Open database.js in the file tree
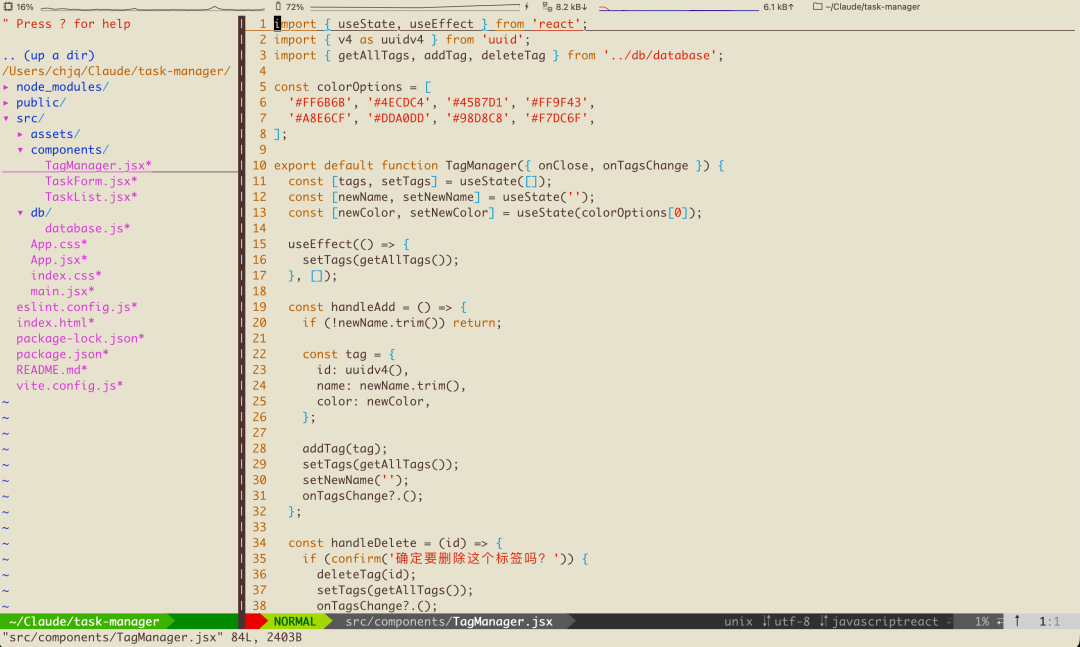The height and width of the screenshot is (647, 1080). pyautogui.click(x=86, y=228)
